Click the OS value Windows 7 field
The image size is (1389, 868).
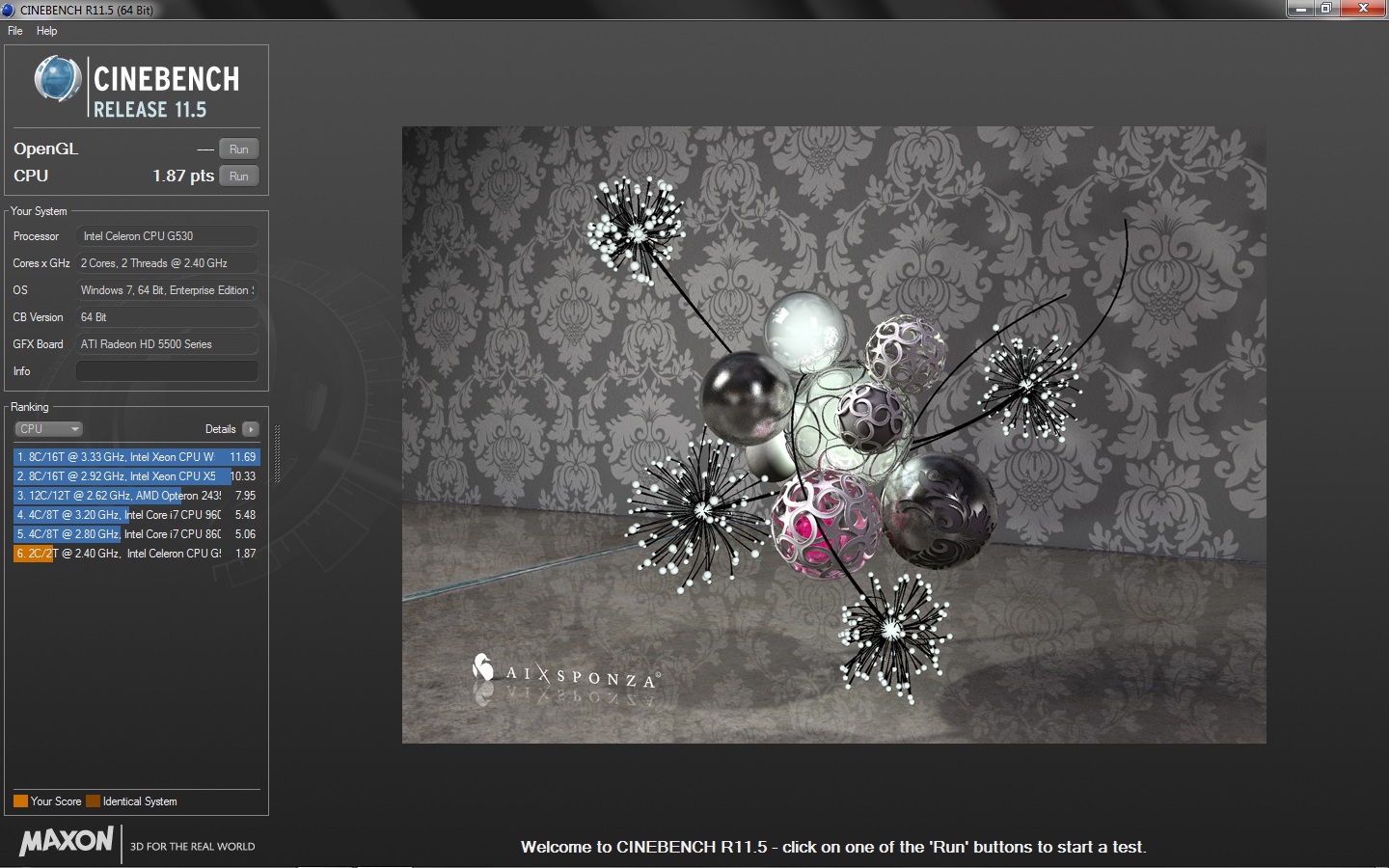167,290
